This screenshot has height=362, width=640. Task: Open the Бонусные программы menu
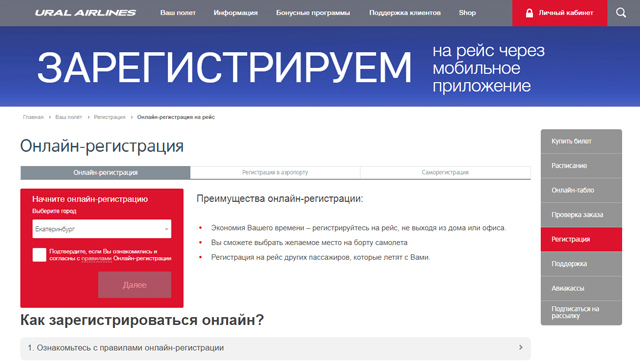[313, 13]
